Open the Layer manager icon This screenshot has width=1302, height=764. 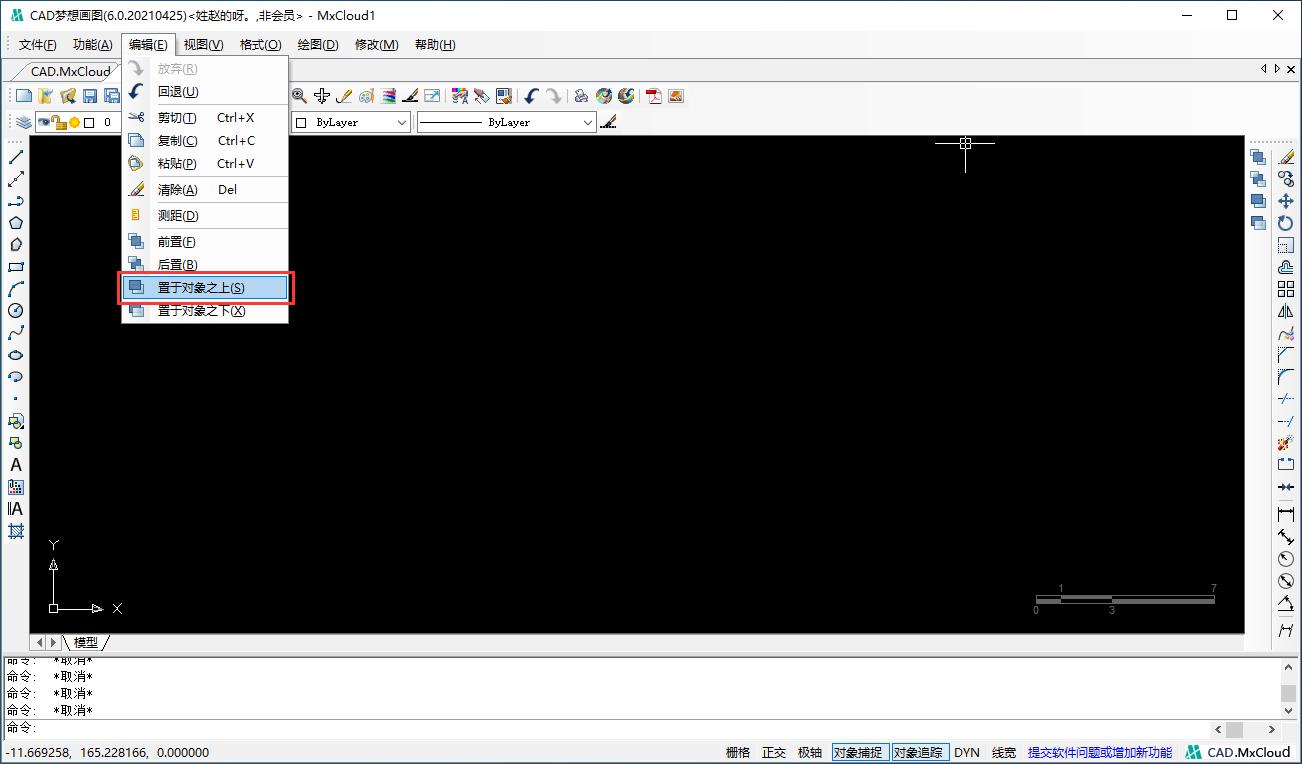23,122
